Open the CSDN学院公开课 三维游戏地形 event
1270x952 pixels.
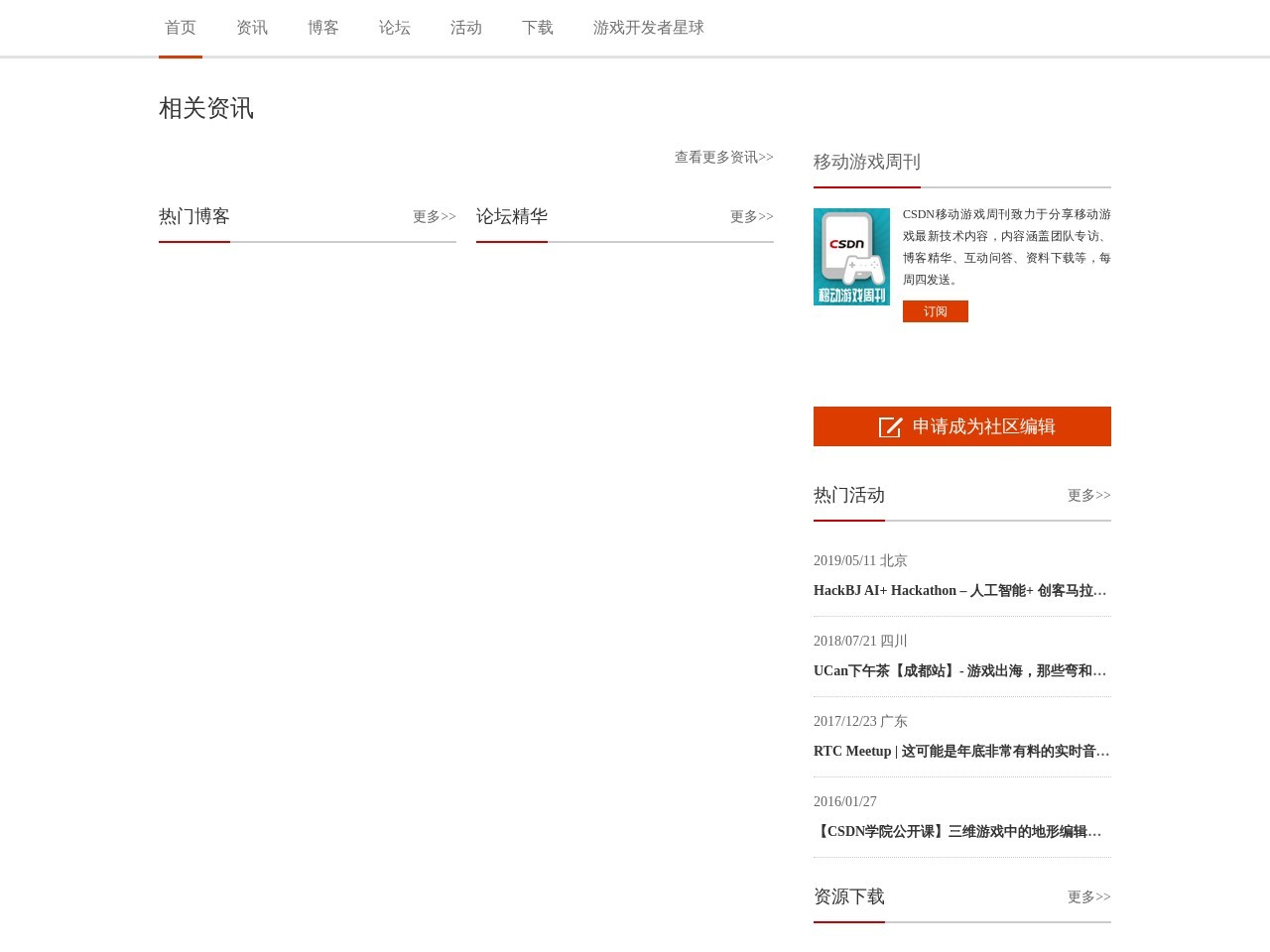958,831
